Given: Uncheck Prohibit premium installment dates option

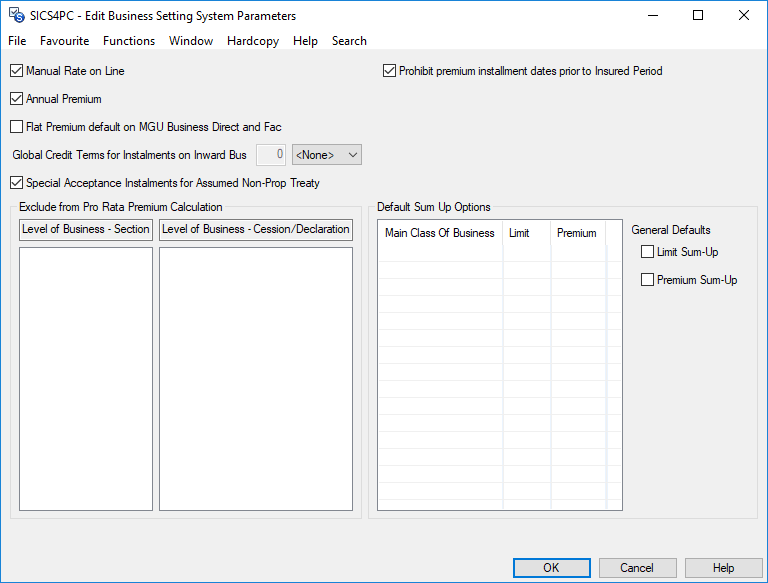Looking at the screenshot, I should pyautogui.click(x=390, y=71).
